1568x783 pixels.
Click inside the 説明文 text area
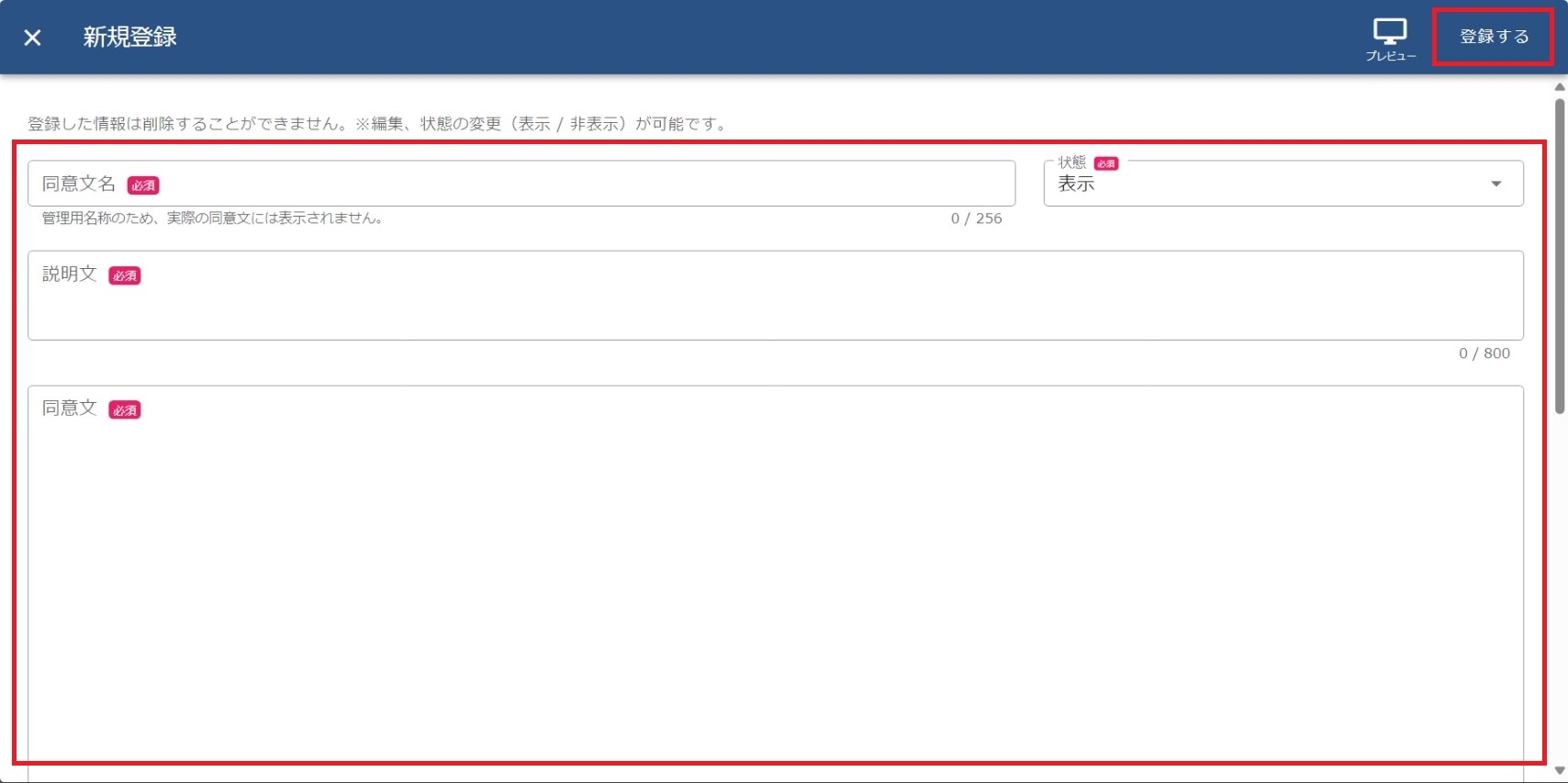(775, 303)
